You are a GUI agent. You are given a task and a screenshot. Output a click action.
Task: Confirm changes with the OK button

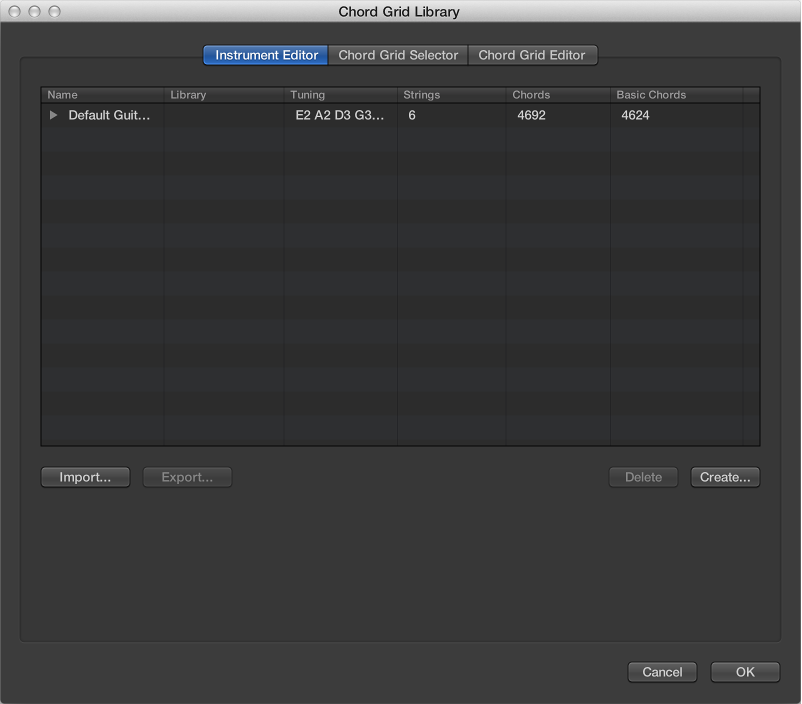tap(745, 672)
